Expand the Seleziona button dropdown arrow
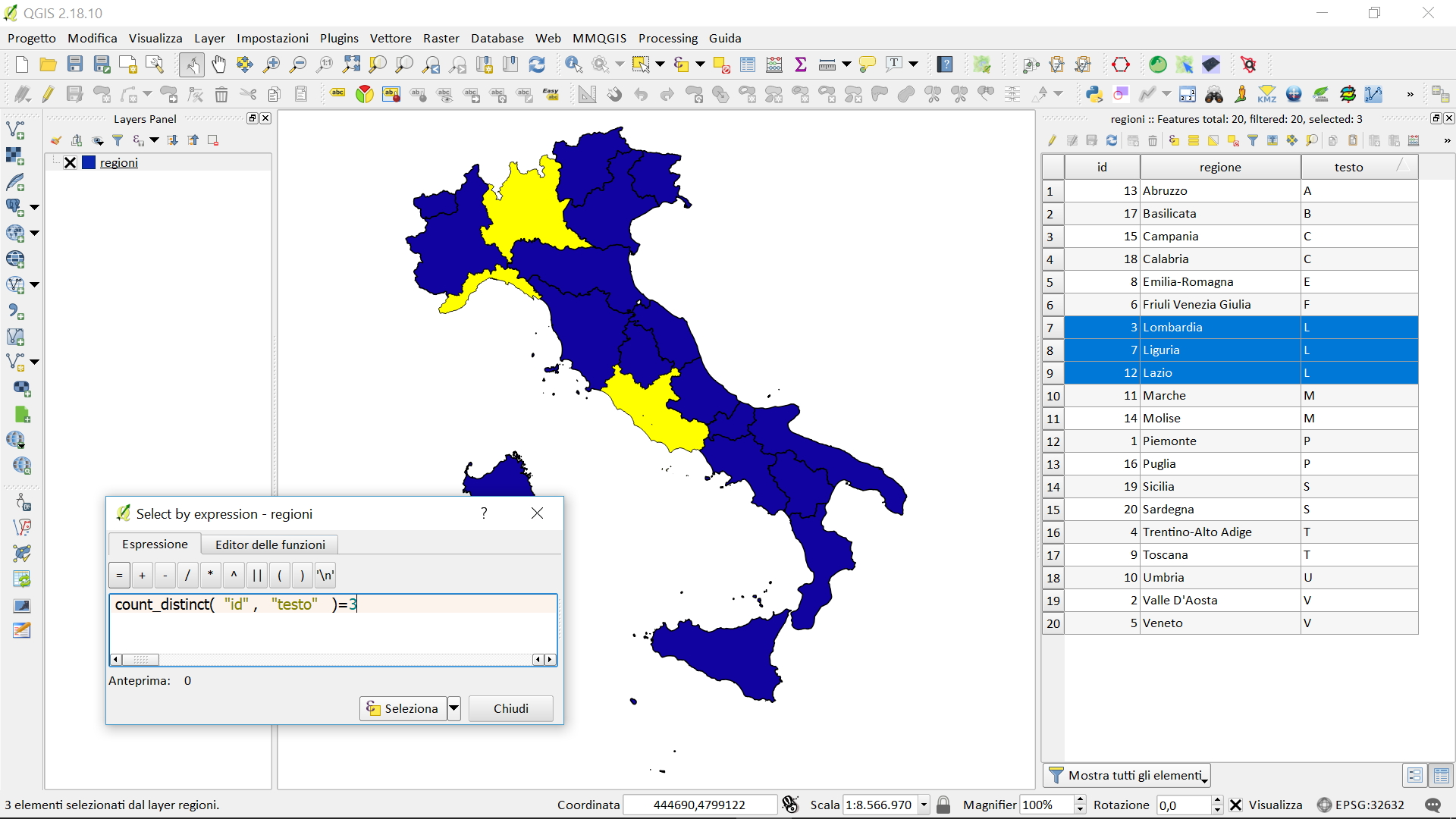Image resolution: width=1456 pixels, height=819 pixels. click(453, 708)
